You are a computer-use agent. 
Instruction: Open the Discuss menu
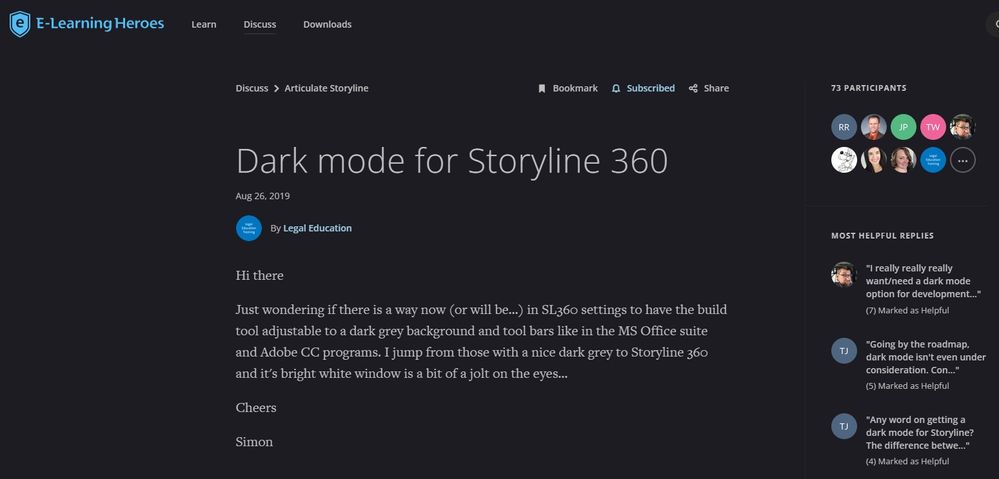pos(260,24)
